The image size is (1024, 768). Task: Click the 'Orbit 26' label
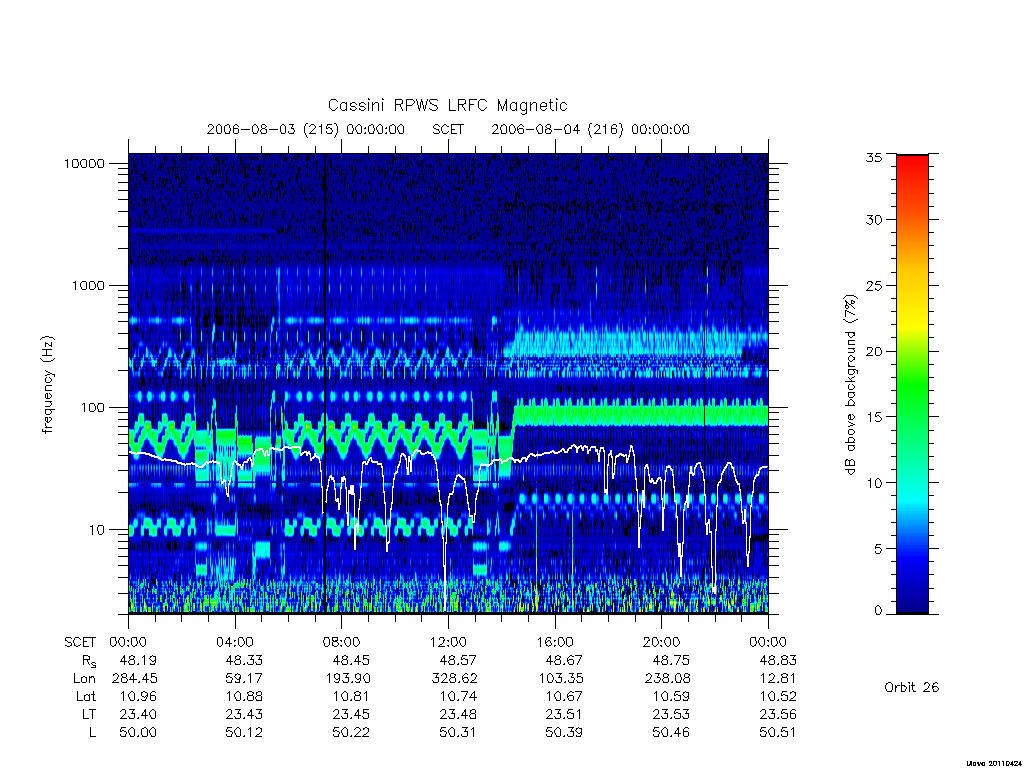pos(912,687)
